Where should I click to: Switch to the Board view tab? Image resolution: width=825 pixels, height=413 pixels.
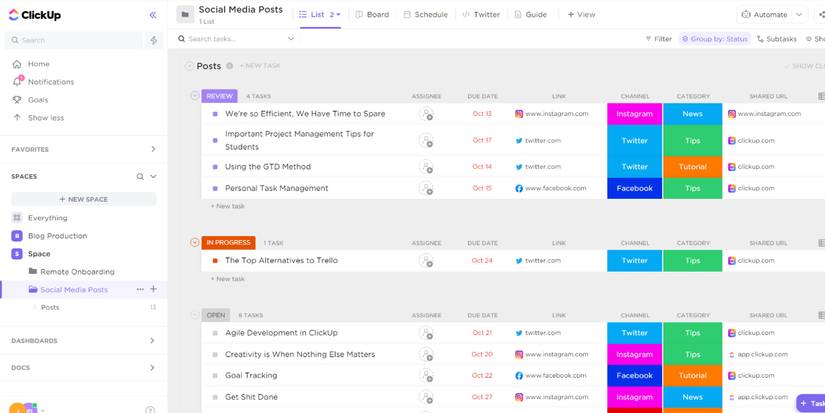point(373,15)
